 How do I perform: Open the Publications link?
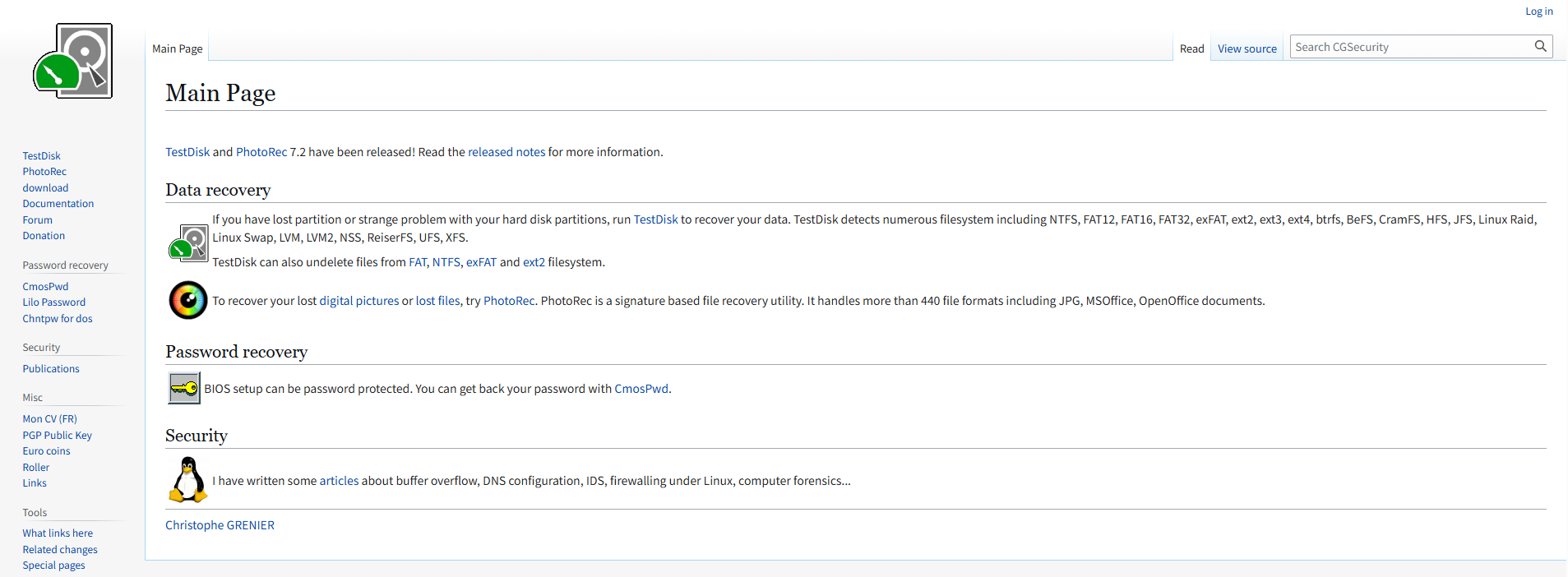(x=51, y=368)
